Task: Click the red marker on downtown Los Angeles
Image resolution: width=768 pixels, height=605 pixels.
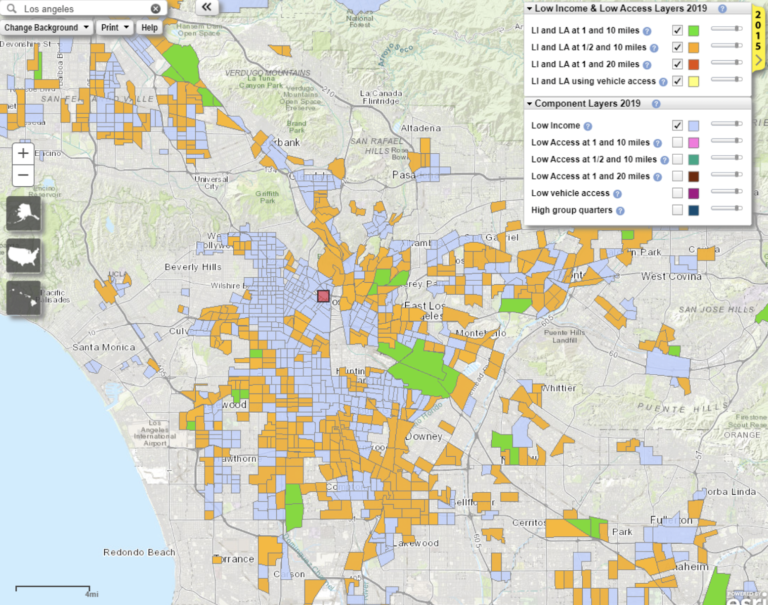Action: point(323,296)
